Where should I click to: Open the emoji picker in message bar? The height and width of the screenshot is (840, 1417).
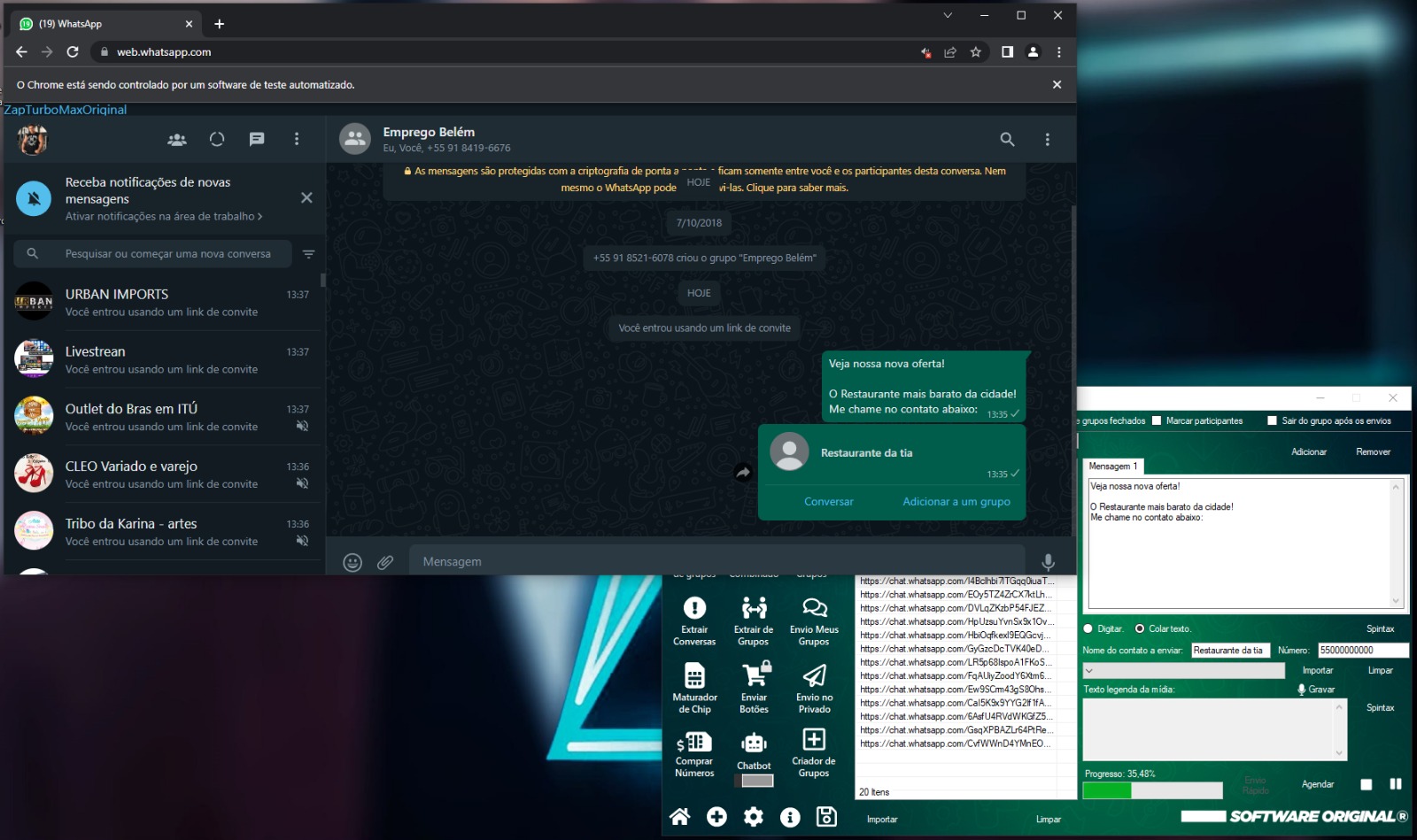pyautogui.click(x=352, y=562)
